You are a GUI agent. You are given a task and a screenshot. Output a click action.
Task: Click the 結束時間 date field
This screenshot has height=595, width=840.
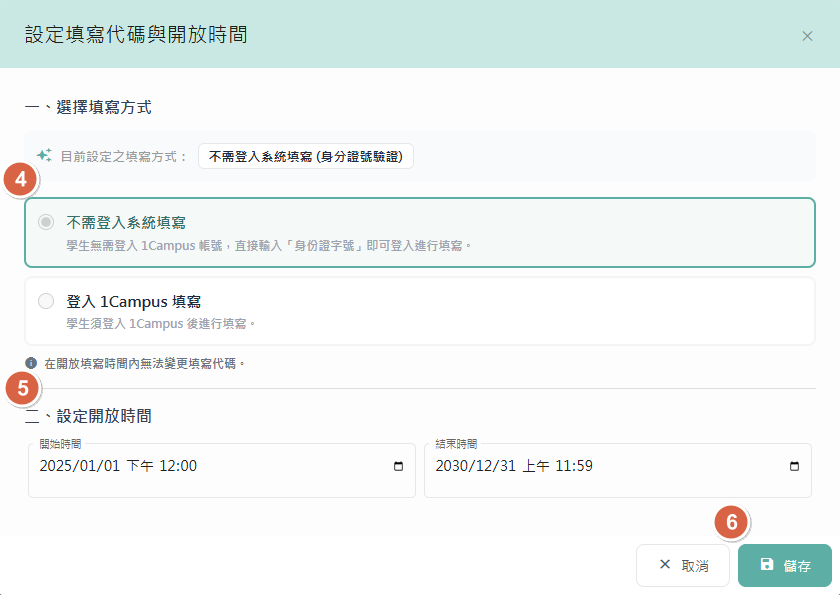(x=618, y=470)
